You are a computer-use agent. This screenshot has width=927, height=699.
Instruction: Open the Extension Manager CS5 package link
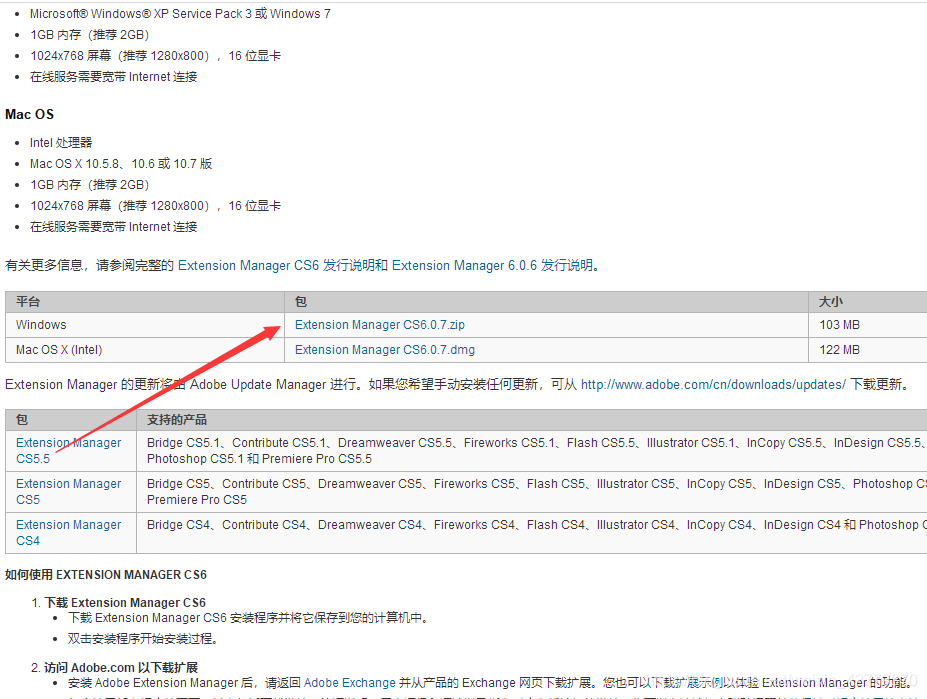(69, 491)
